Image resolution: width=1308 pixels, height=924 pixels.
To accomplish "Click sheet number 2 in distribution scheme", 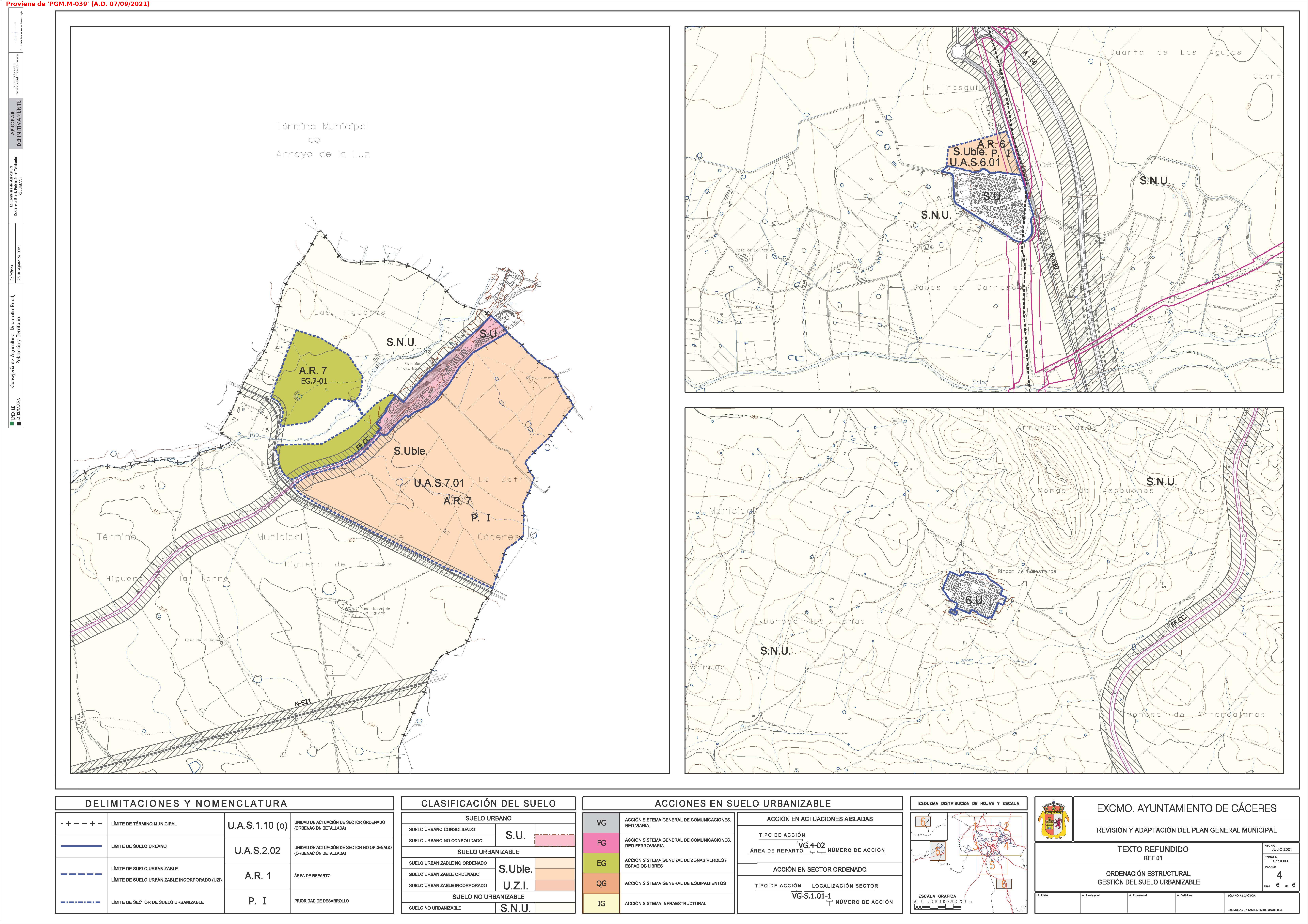I will [1007, 827].
